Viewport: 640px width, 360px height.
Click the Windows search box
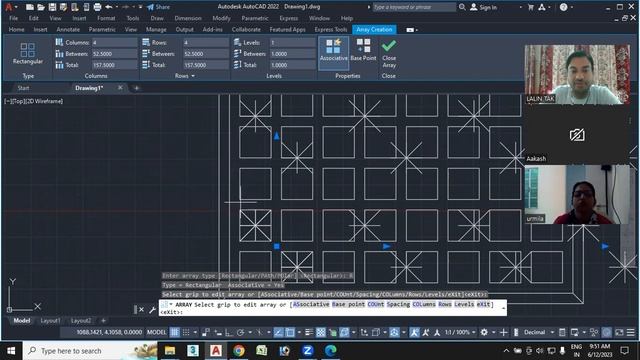[91, 351]
